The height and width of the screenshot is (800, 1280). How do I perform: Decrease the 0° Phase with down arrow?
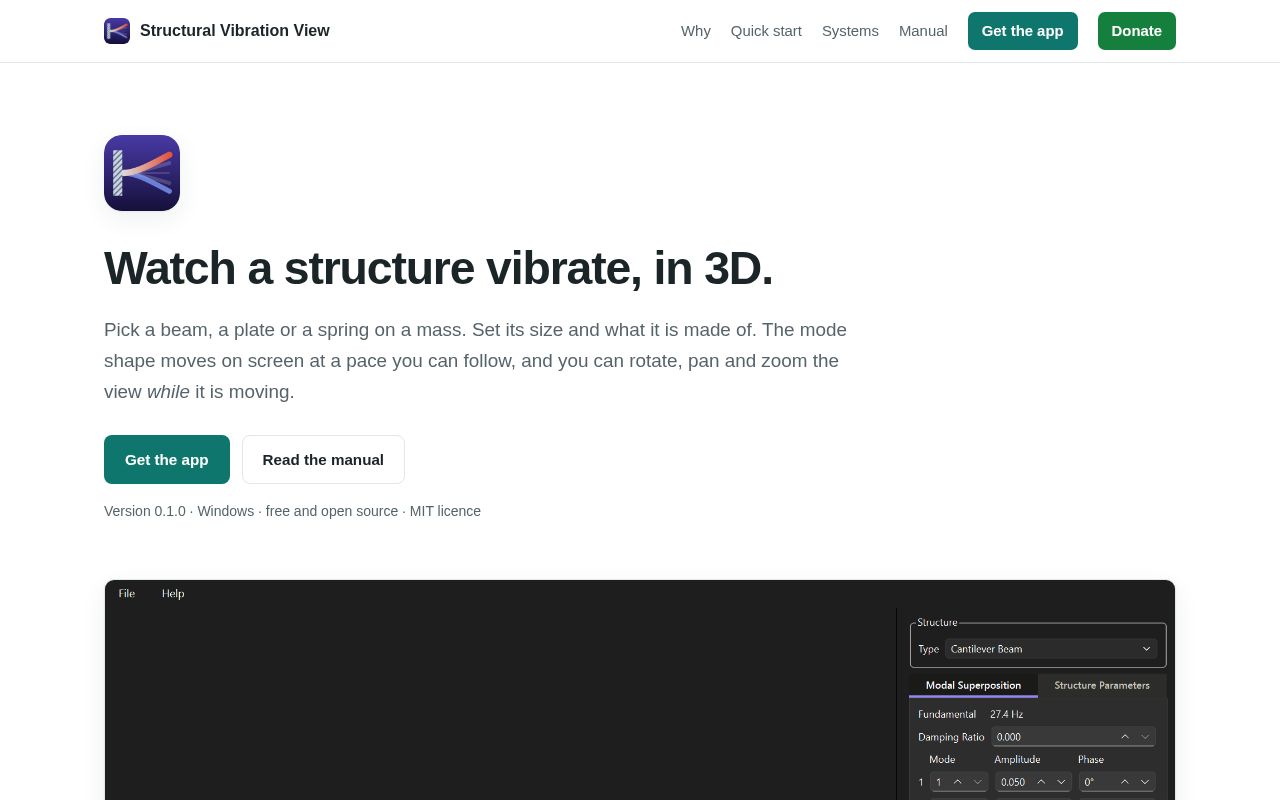[1145, 782]
